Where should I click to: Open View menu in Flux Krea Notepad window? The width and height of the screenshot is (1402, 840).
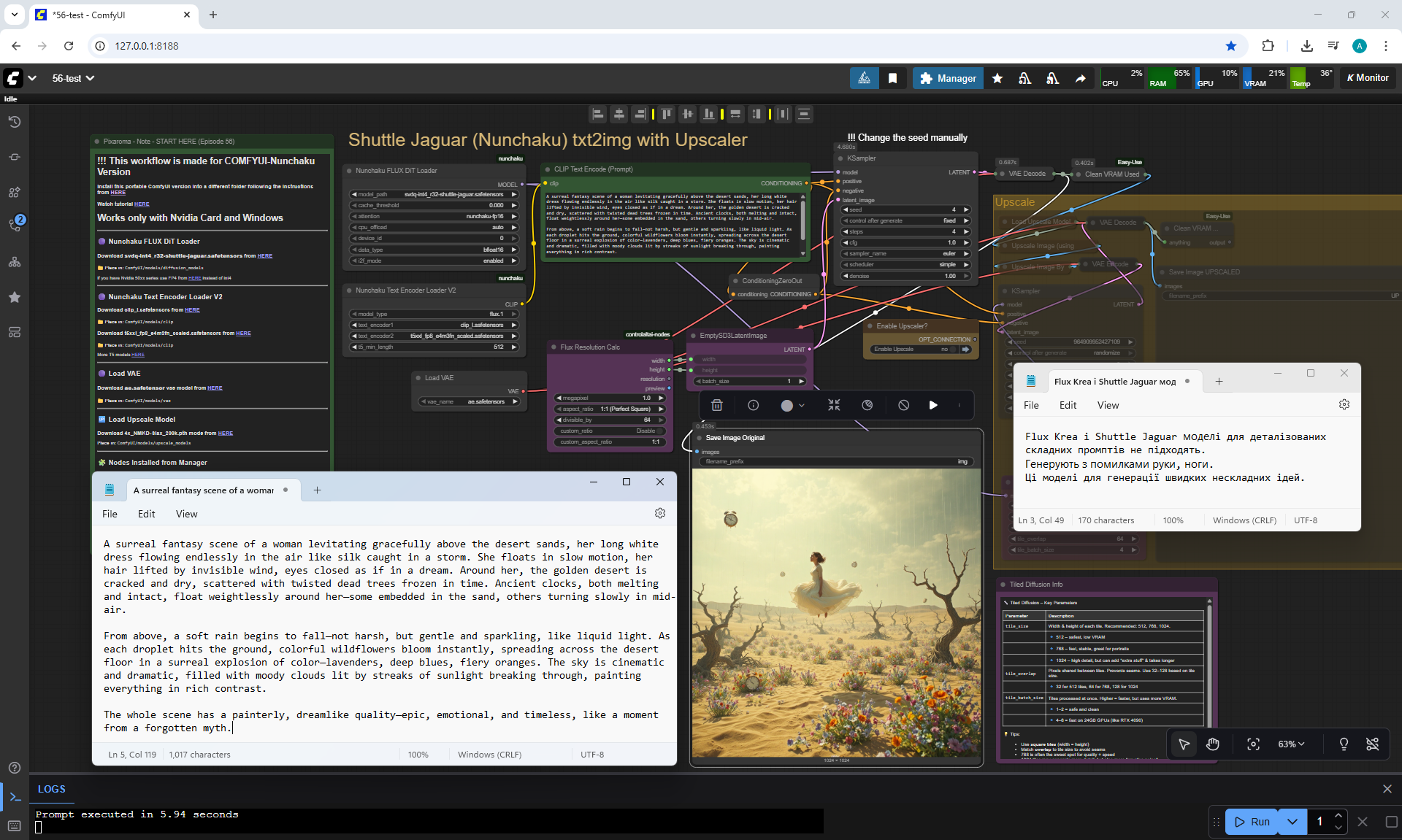click(x=1107, y=406)
